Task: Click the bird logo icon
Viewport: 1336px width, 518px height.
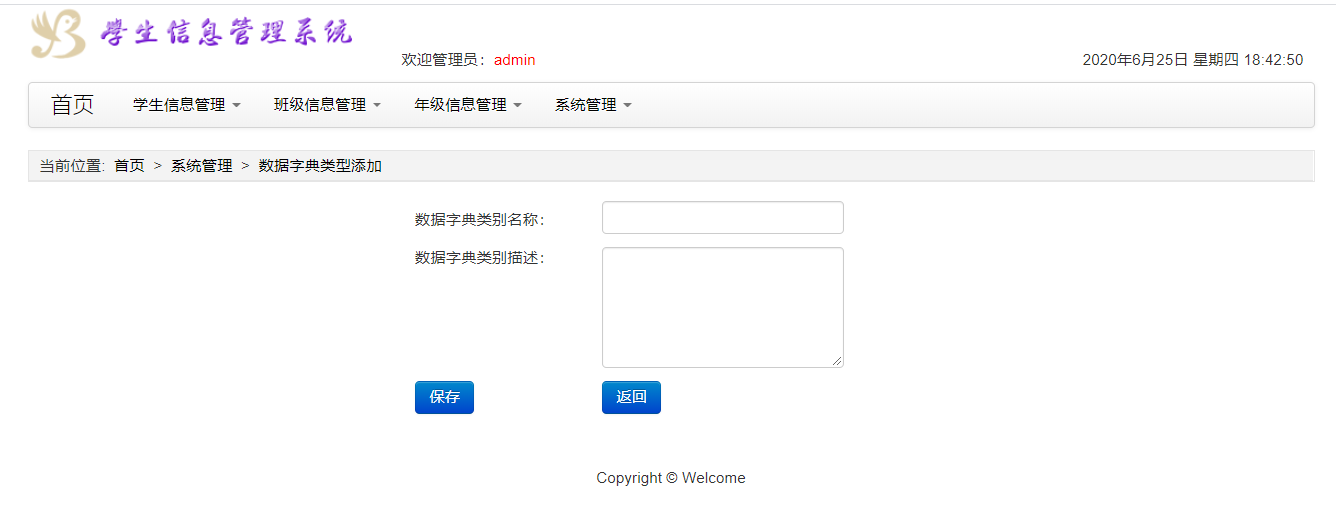Action: point(58,34)
